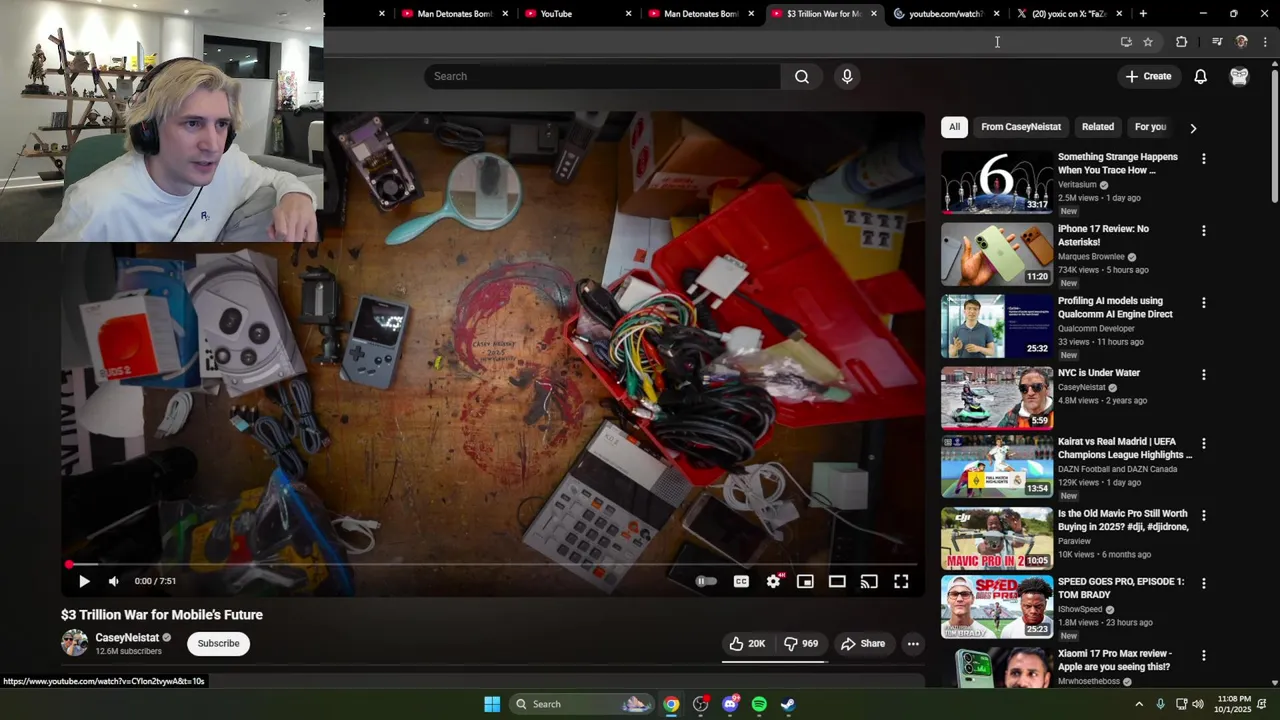Viewport: 1280px width, 720px height.
Task: Open Is the Old Mavic Pro title
Action: coord(1123,520)
